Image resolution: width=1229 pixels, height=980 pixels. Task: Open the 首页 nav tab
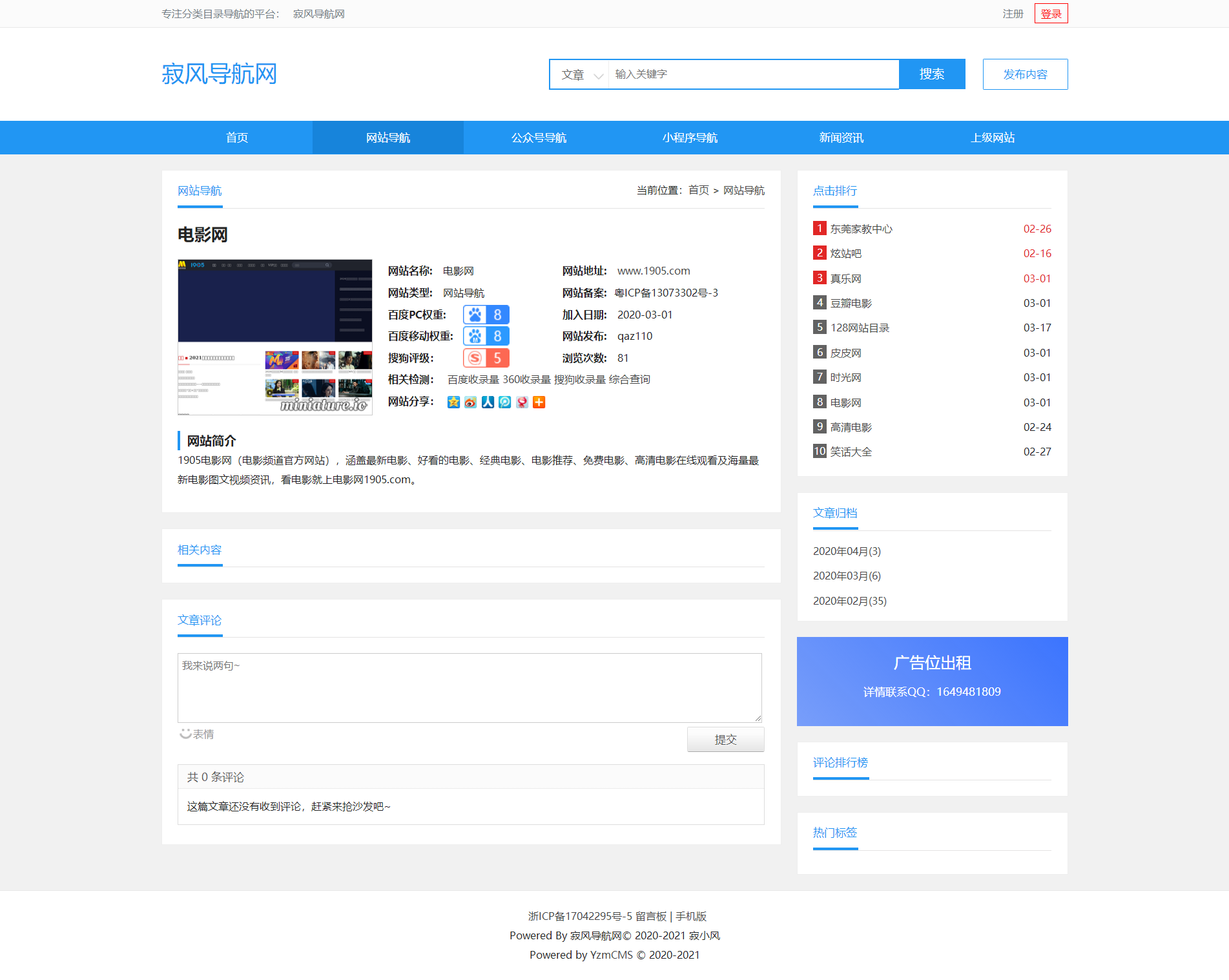237,138
